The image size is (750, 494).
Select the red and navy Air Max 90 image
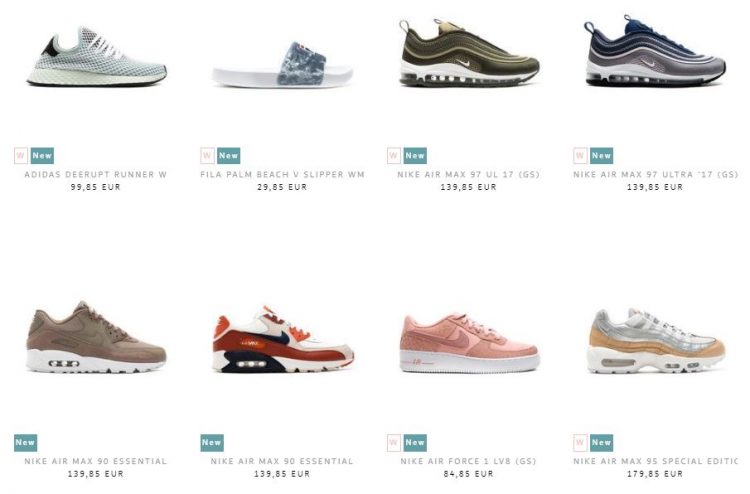pos(283,340)
